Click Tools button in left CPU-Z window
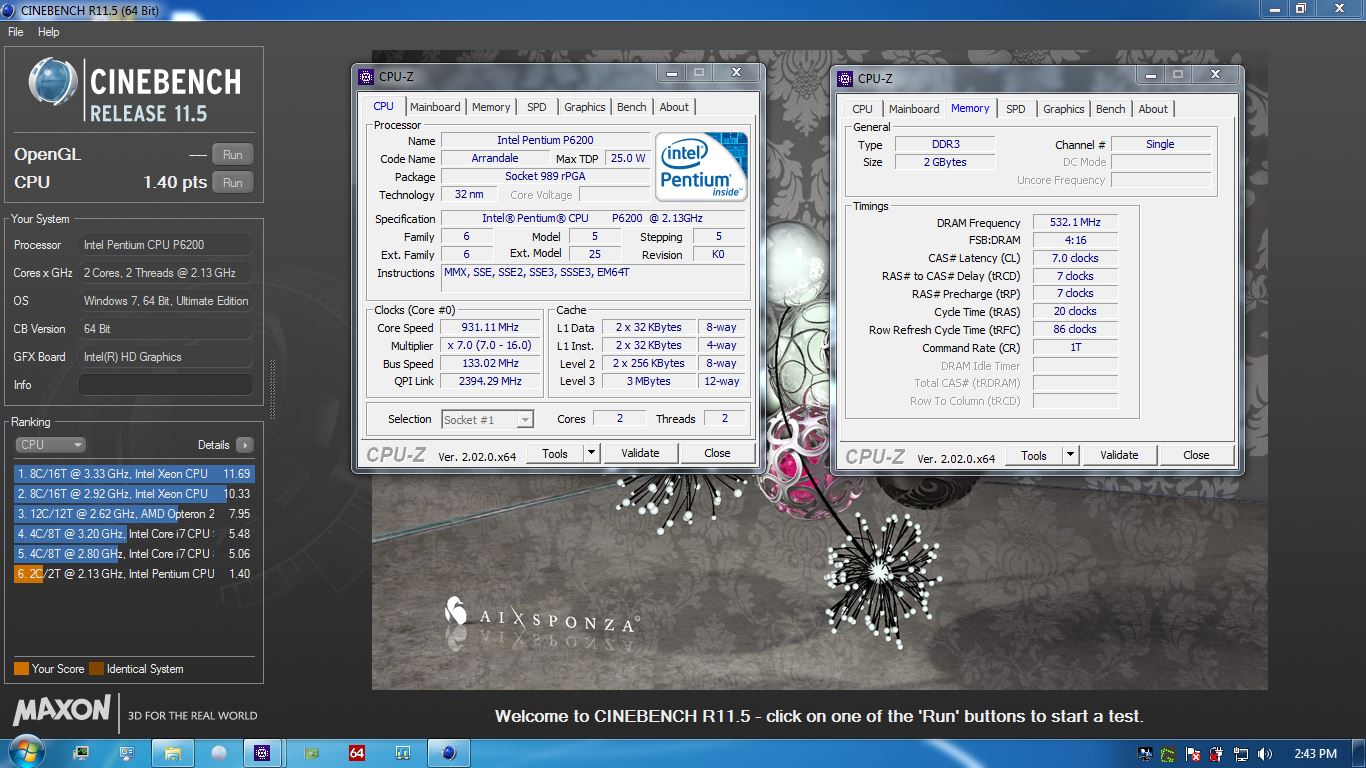Image resolution: width=1366 pixels, height=768 pixels. [x=555, y=453]
